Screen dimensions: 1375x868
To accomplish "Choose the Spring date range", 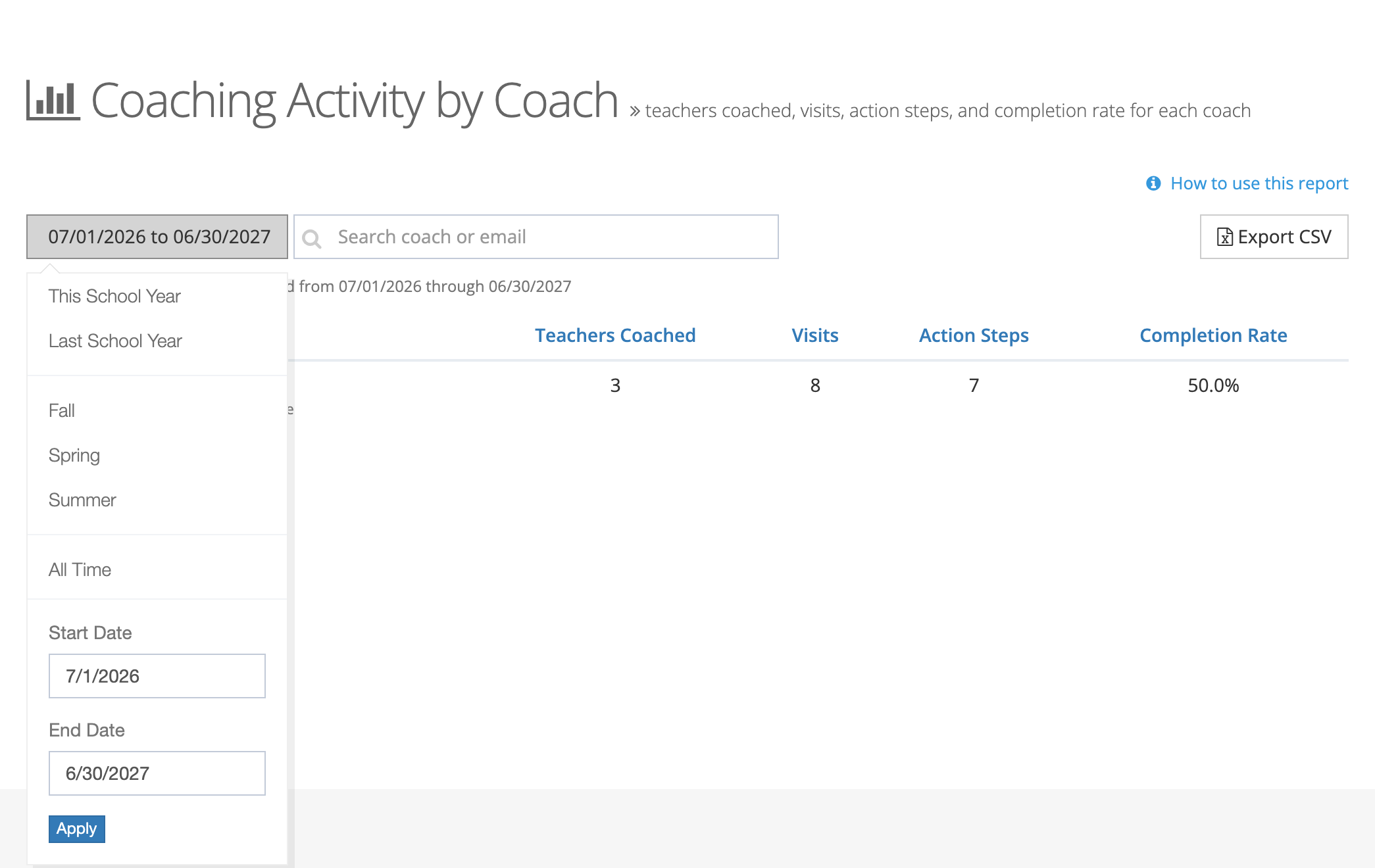I will tap(74, 455).
